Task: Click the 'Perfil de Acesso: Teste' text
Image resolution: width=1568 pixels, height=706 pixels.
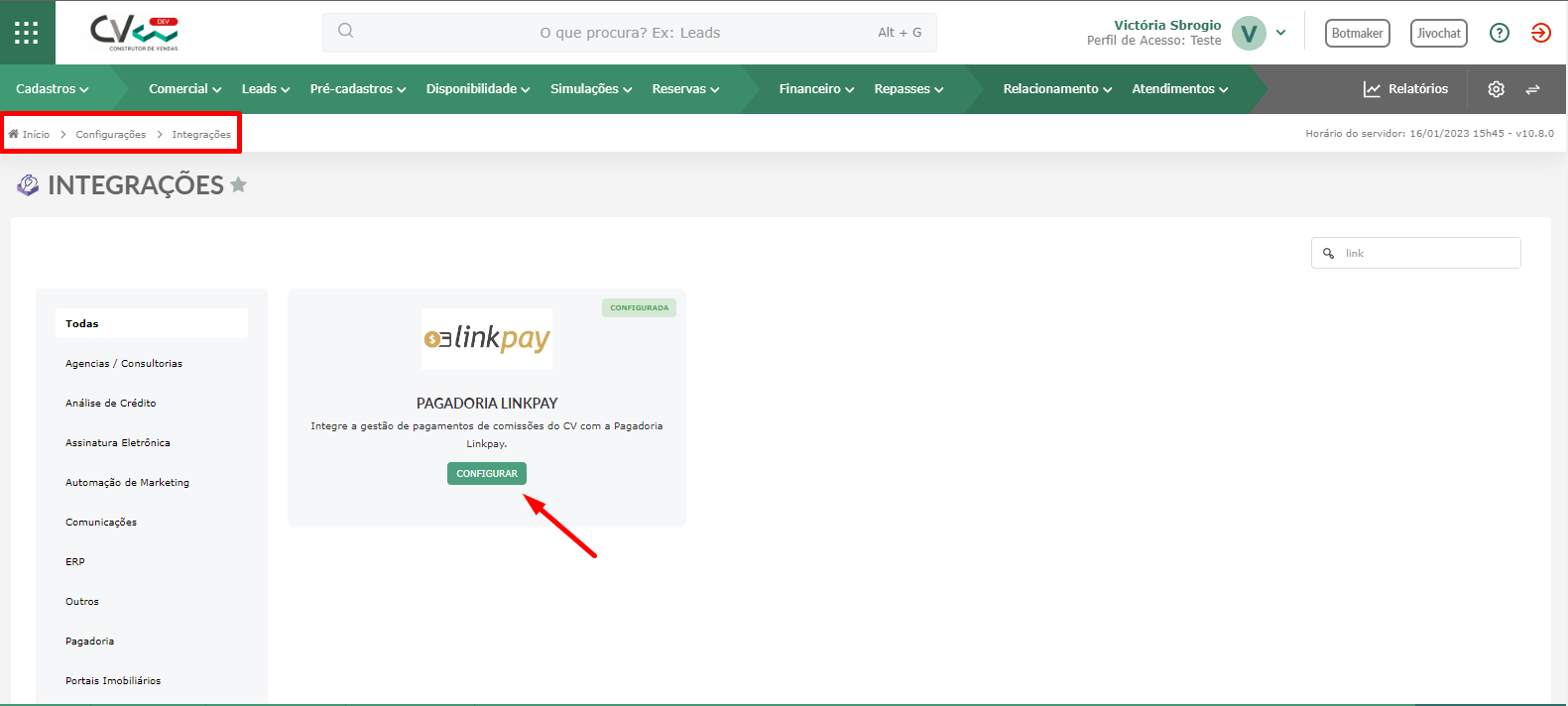Action: pyautogui.click(x=1154, y=41)
